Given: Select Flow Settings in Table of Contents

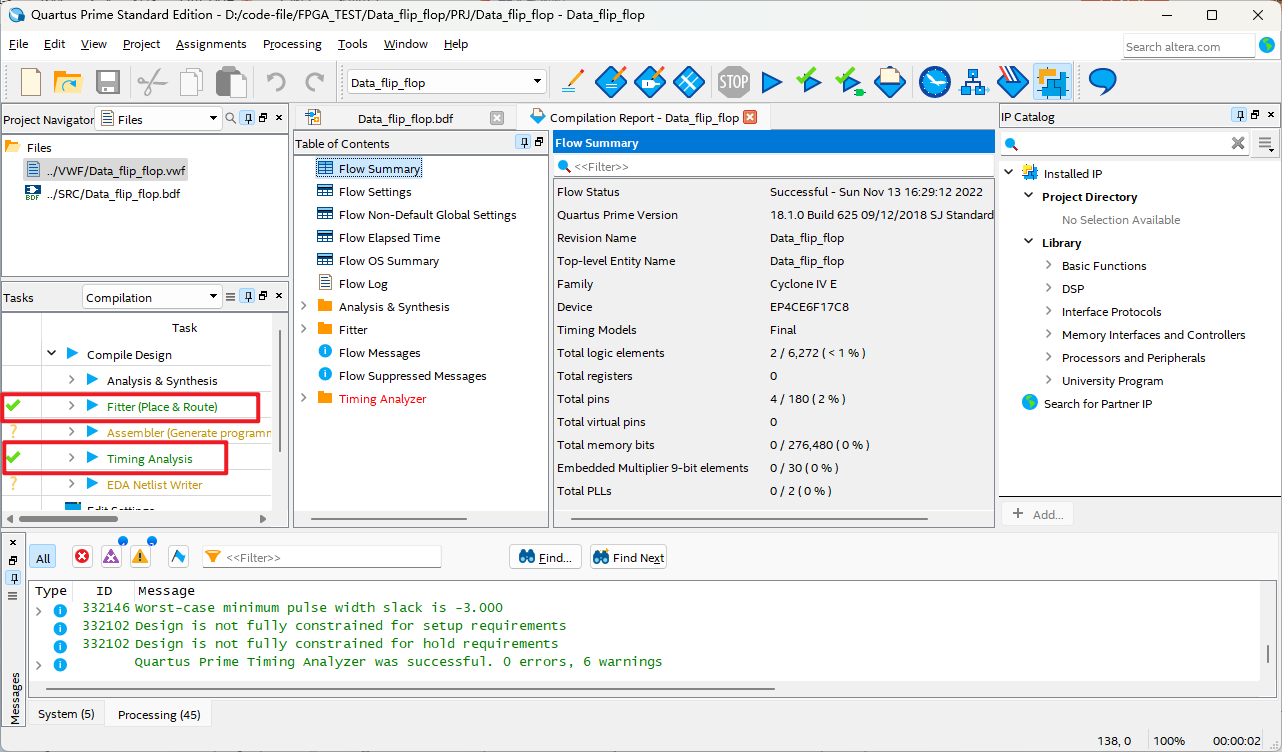Looking at the screenshot, I should (x=375, y=191).
